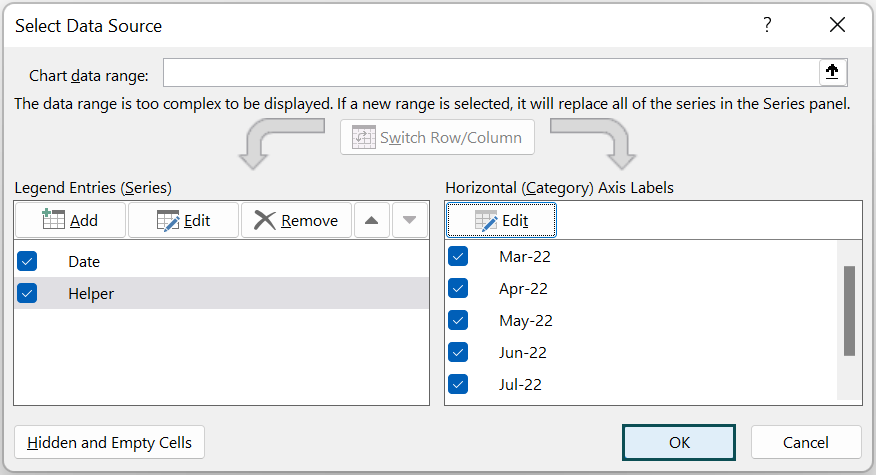Uncheck the Helper series checkbox

click(27, 293)
